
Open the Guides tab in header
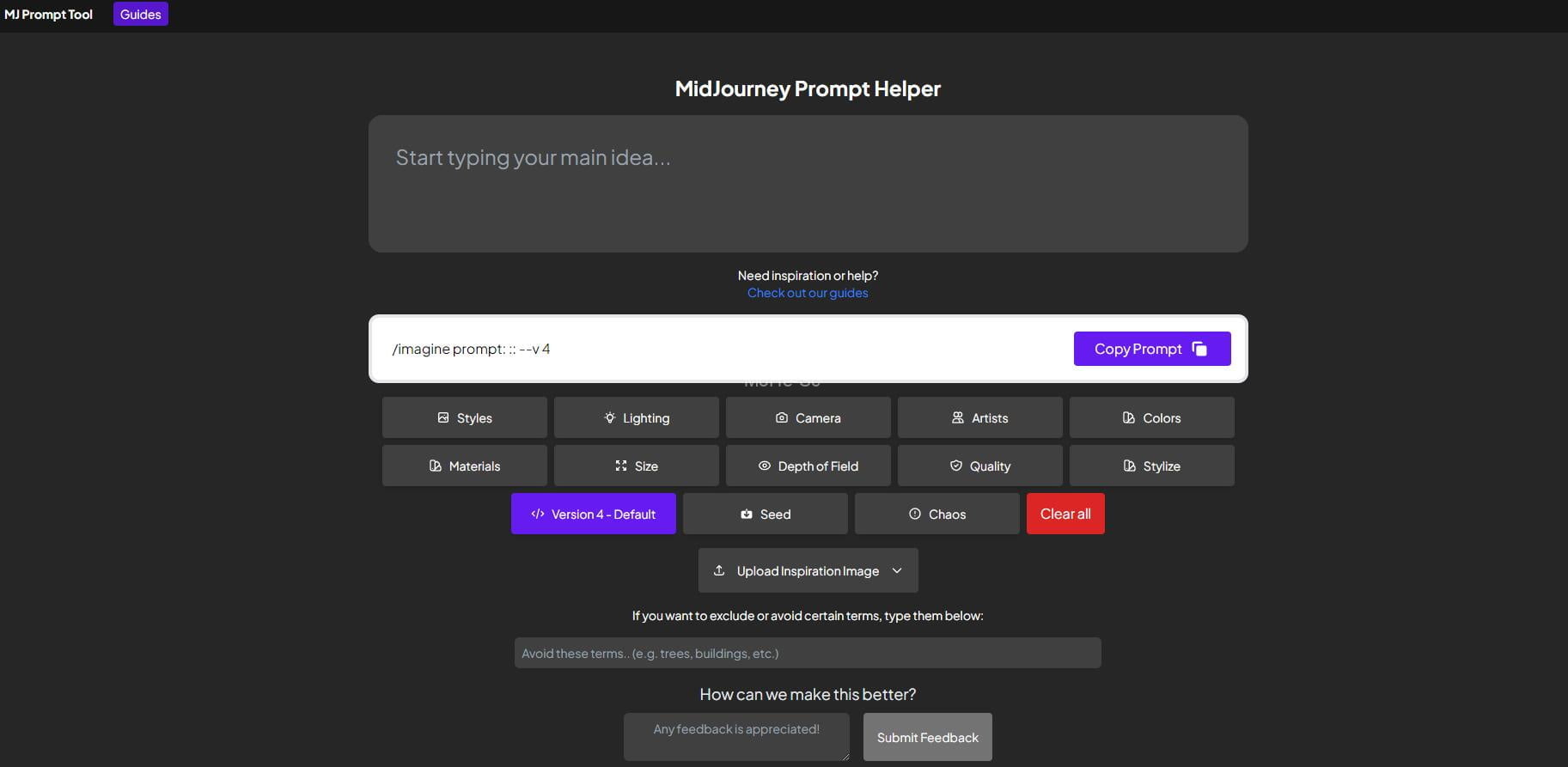click(x=140, y=15)
